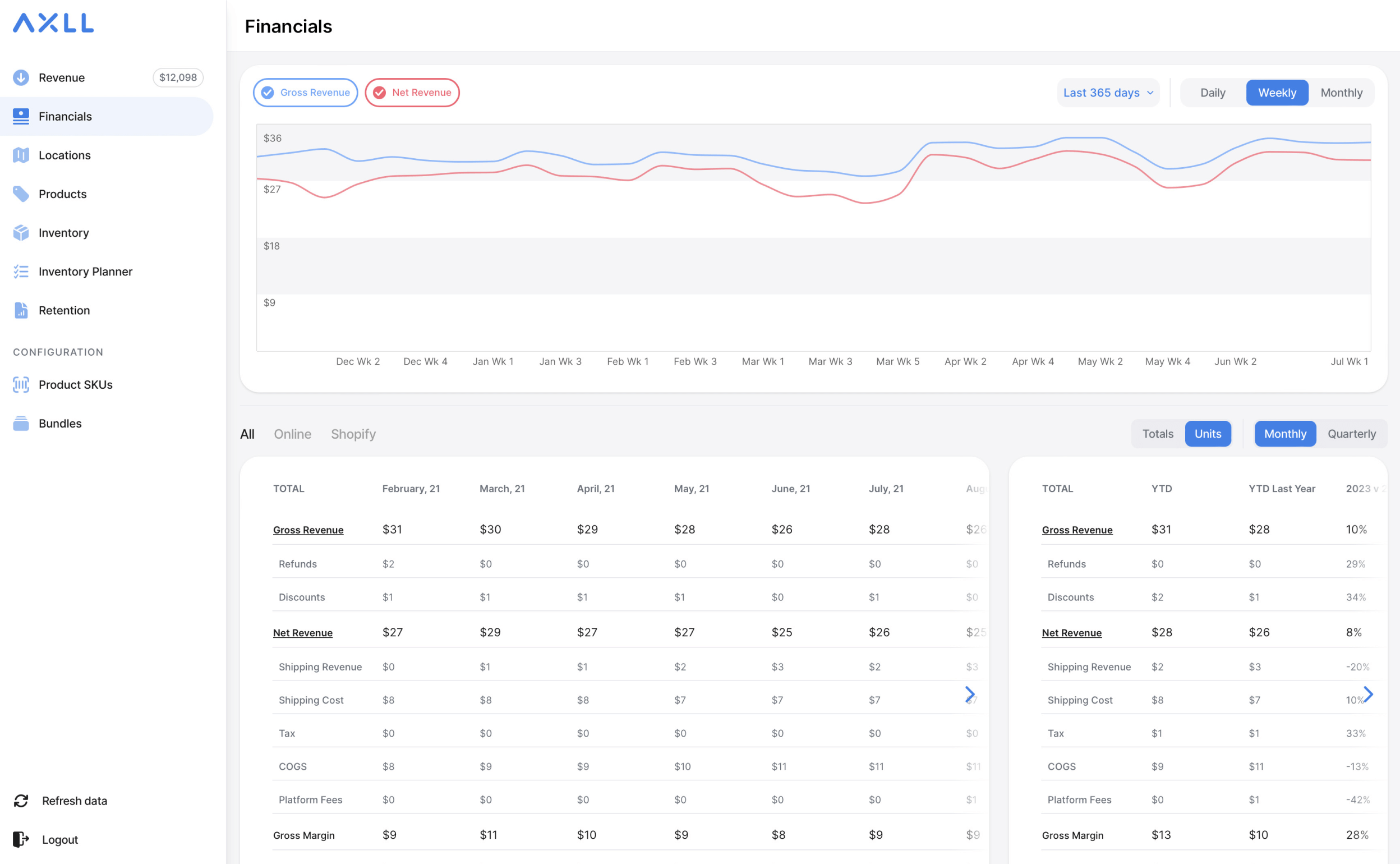Click the Financials sidebar icon
Viewport: 1400px width, 864px height.
21,117
